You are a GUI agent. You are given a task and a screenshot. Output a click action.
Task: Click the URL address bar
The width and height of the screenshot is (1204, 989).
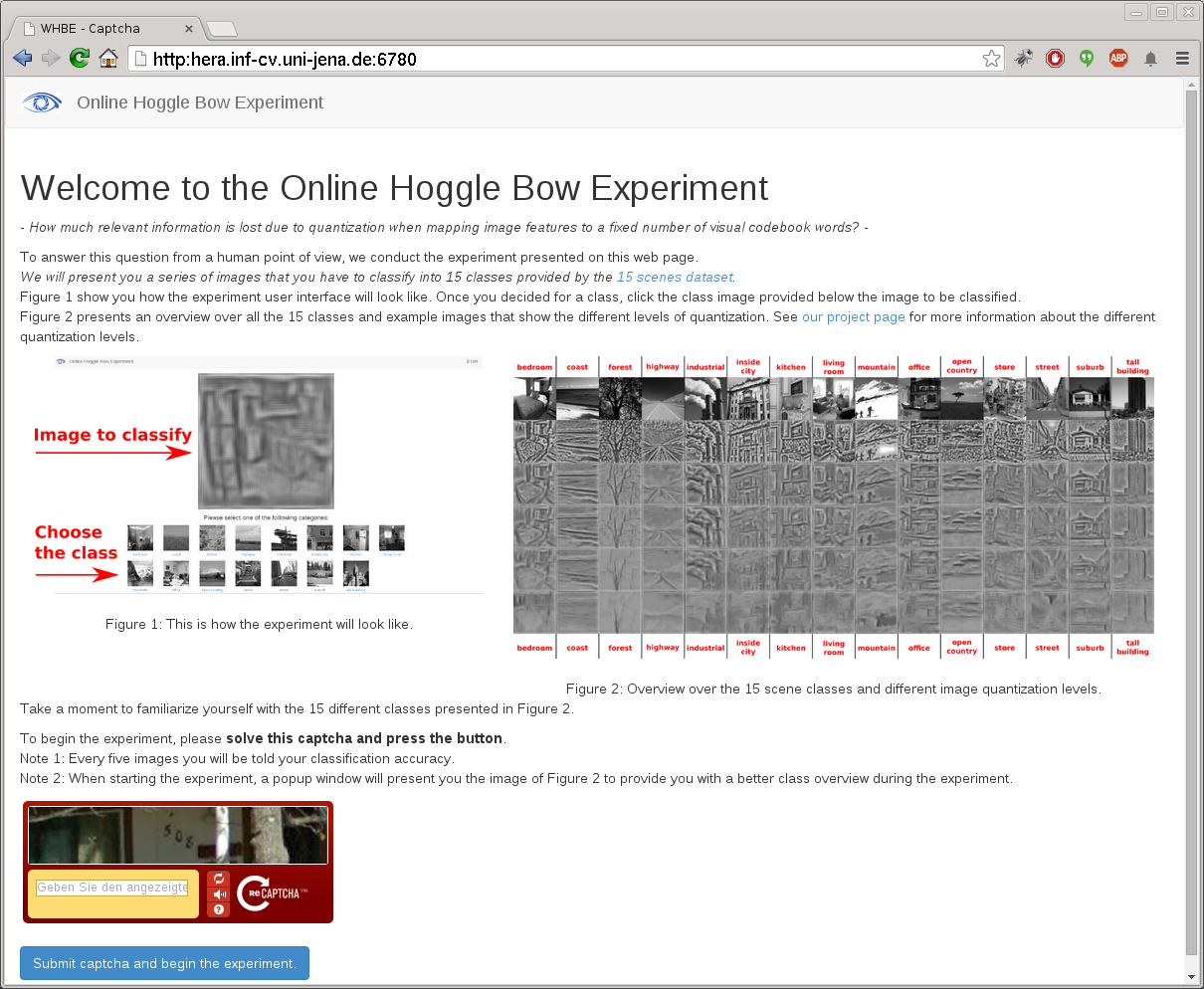pyautogui.click(x=557, y=59)
